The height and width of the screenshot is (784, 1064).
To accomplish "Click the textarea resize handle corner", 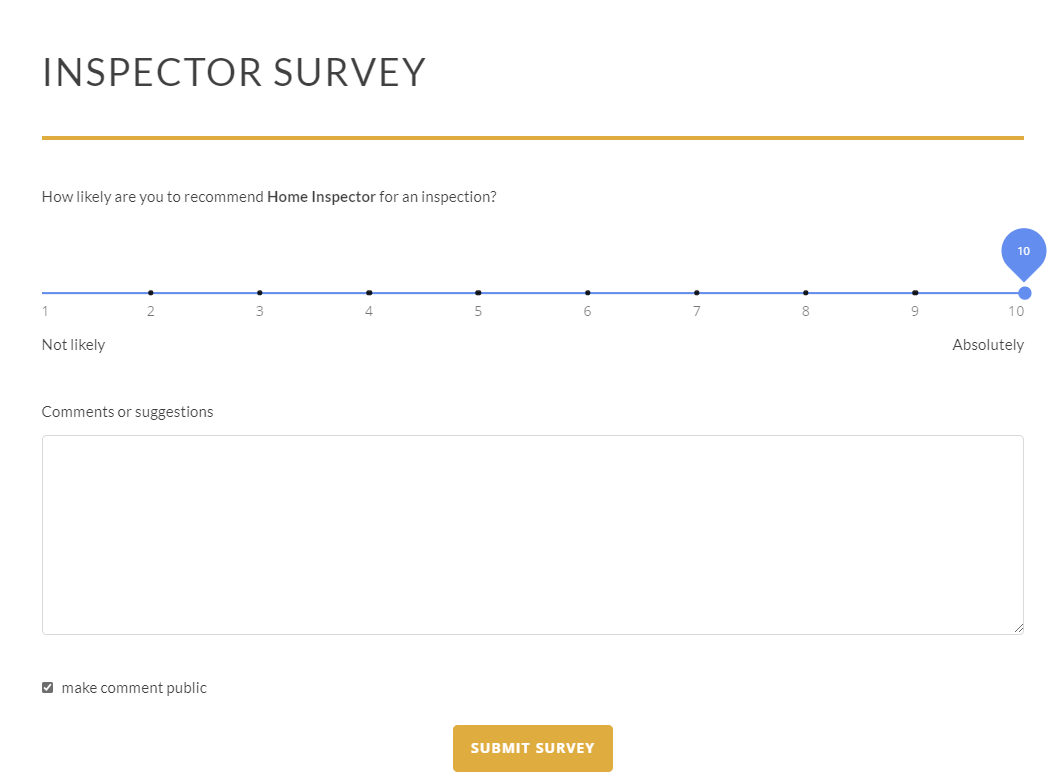I will (1019, 629).
